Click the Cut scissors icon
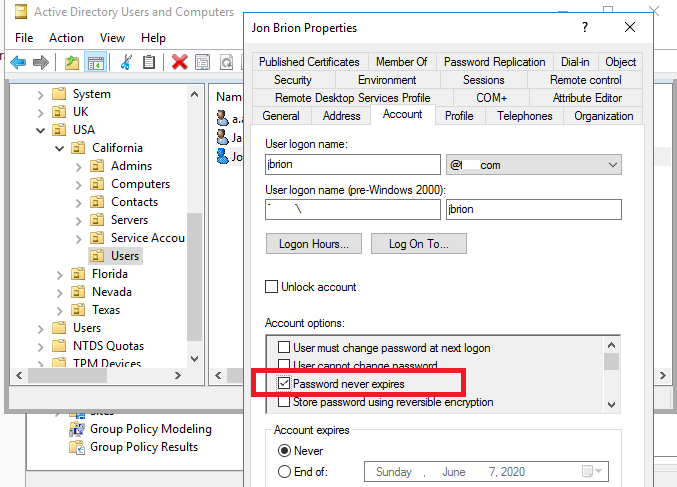The image size is (677, 487). click(126, 62)
